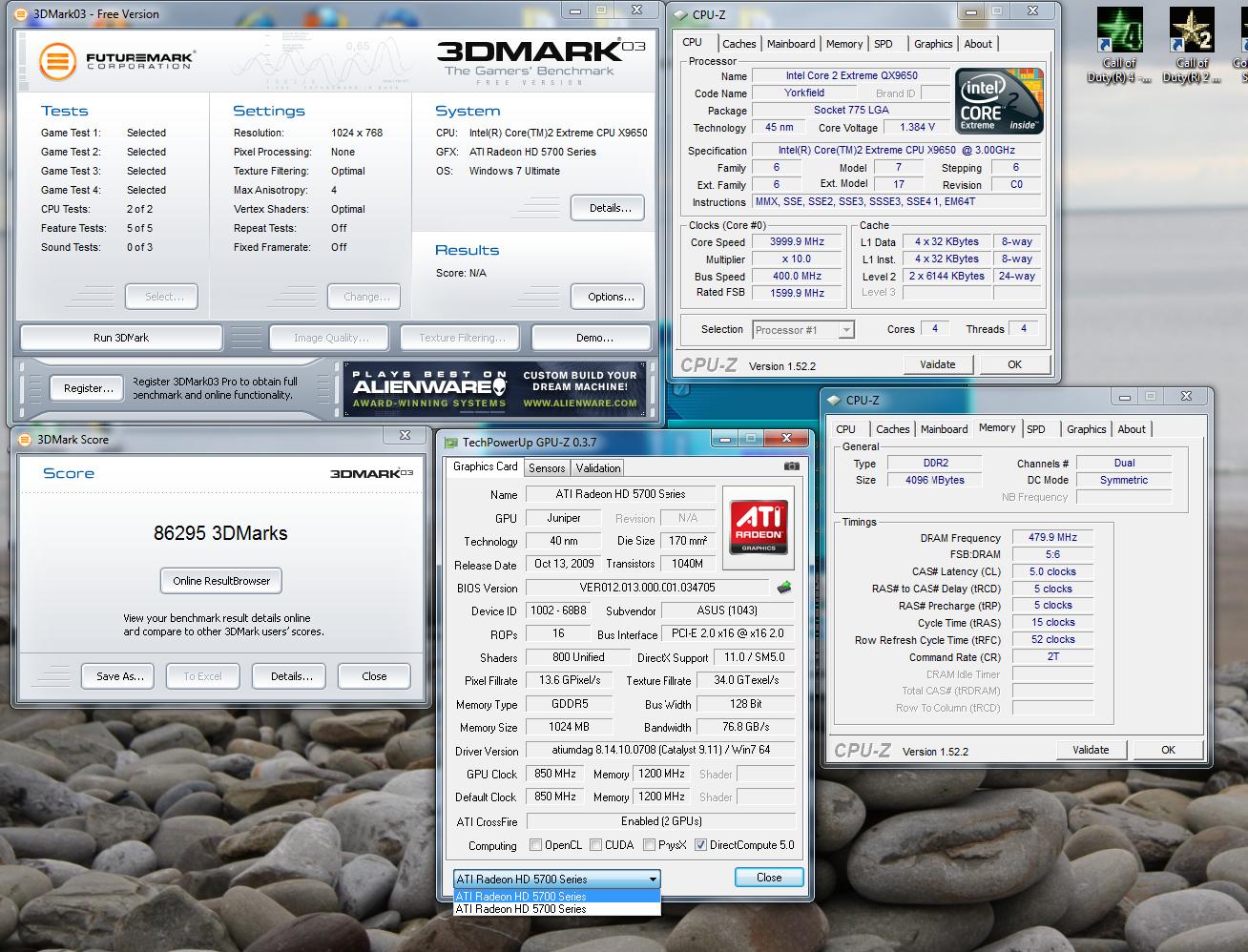Enable the CUDA checkbox in GPU-Z
Screen dimensions: 1248x952
[596, 844]
